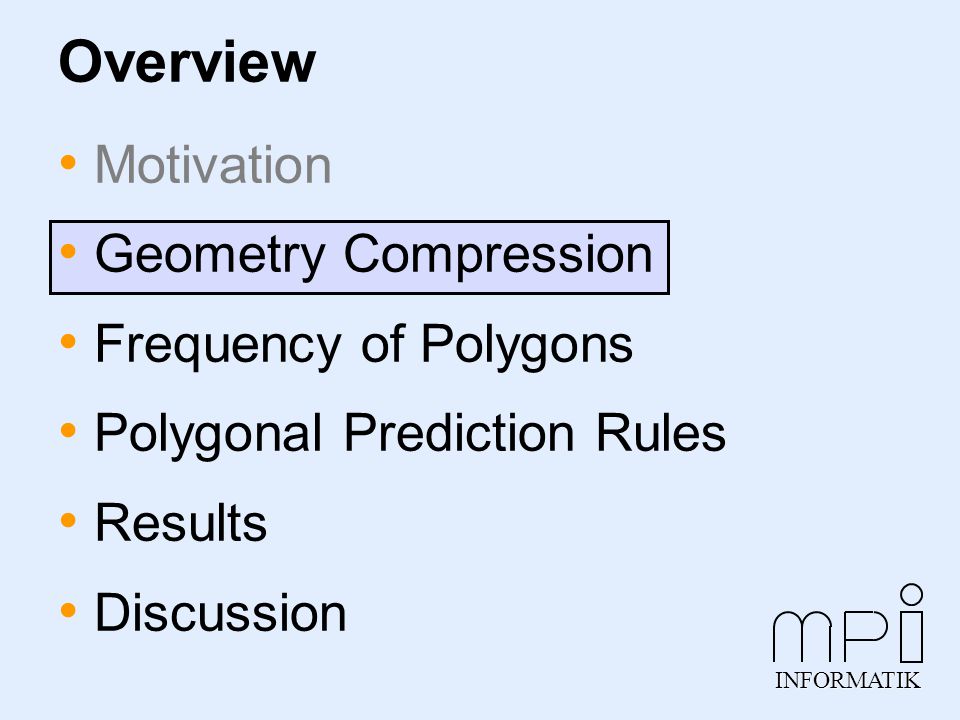960x720 pixels.
Task: Click the orange bullet beside Results
Action: click(x=69, y=520)
